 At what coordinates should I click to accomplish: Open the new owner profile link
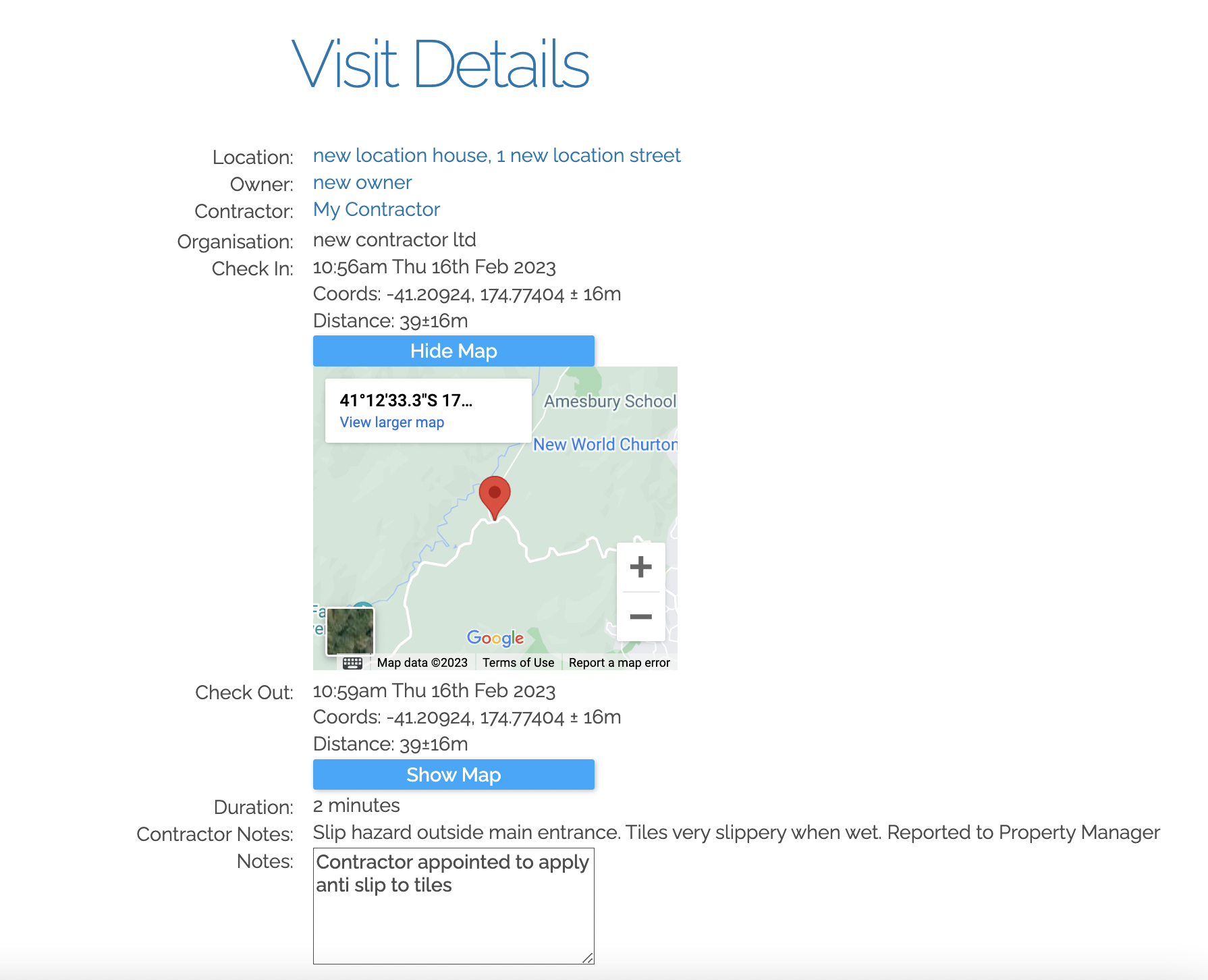click(362, 182)
